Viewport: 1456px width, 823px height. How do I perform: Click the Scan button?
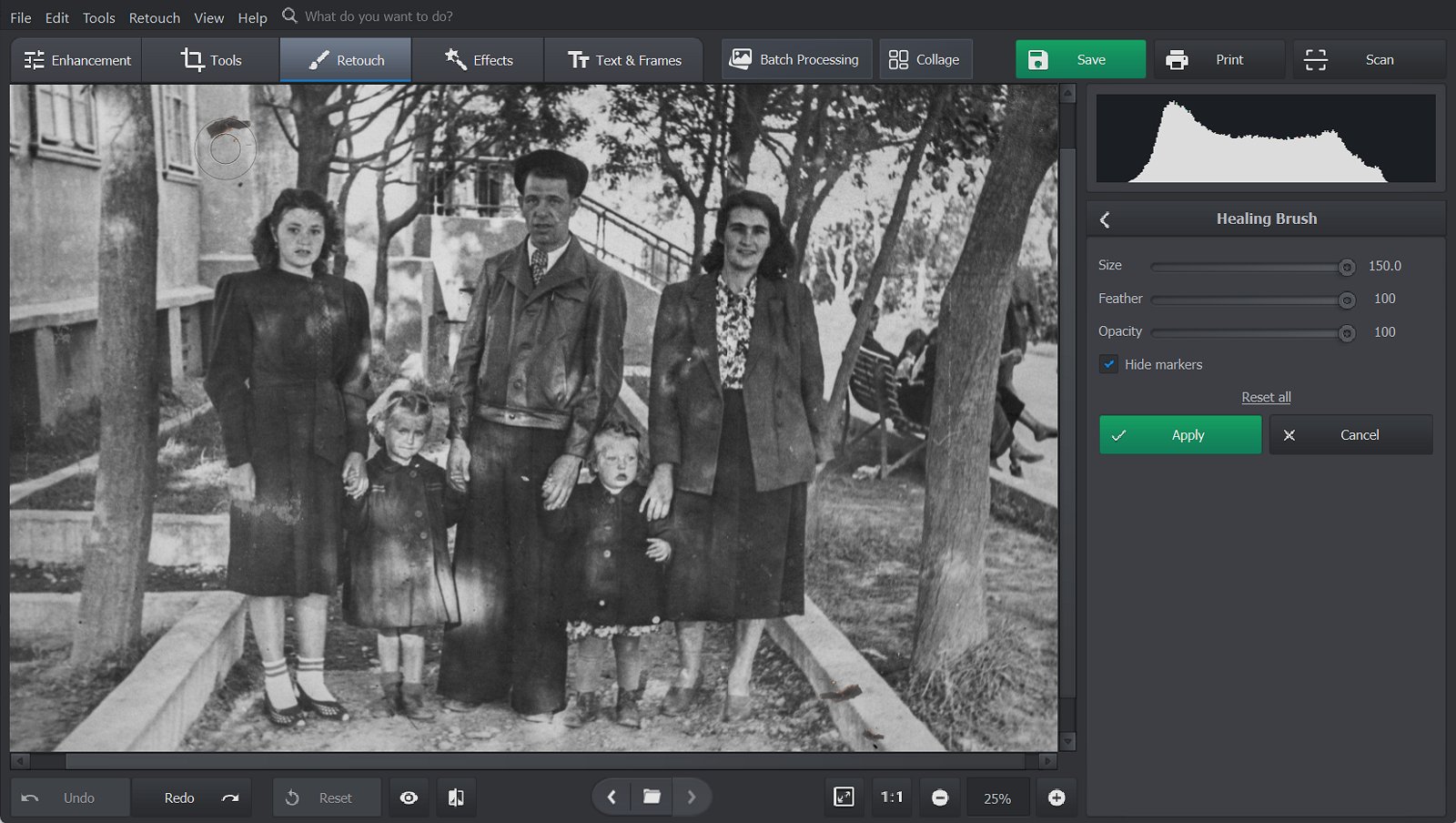(x=1369, y=59)
